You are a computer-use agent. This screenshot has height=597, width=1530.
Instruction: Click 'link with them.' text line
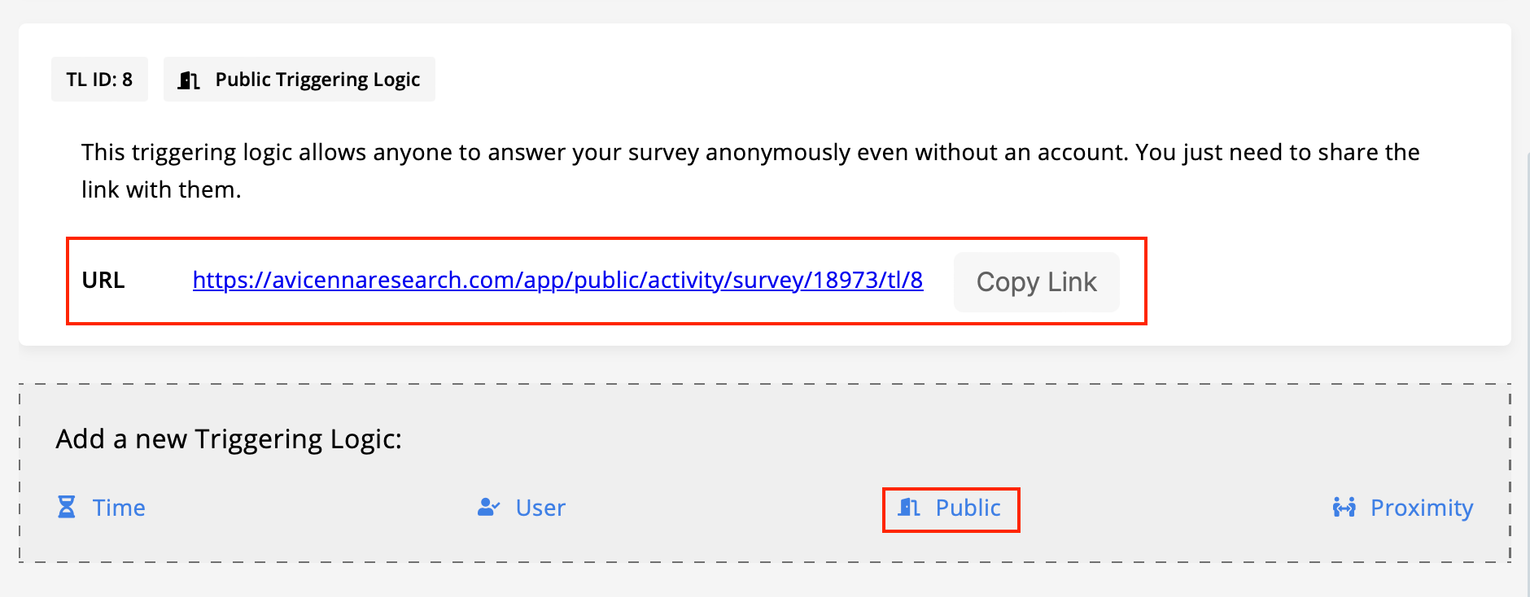click(x=161, y=189)
